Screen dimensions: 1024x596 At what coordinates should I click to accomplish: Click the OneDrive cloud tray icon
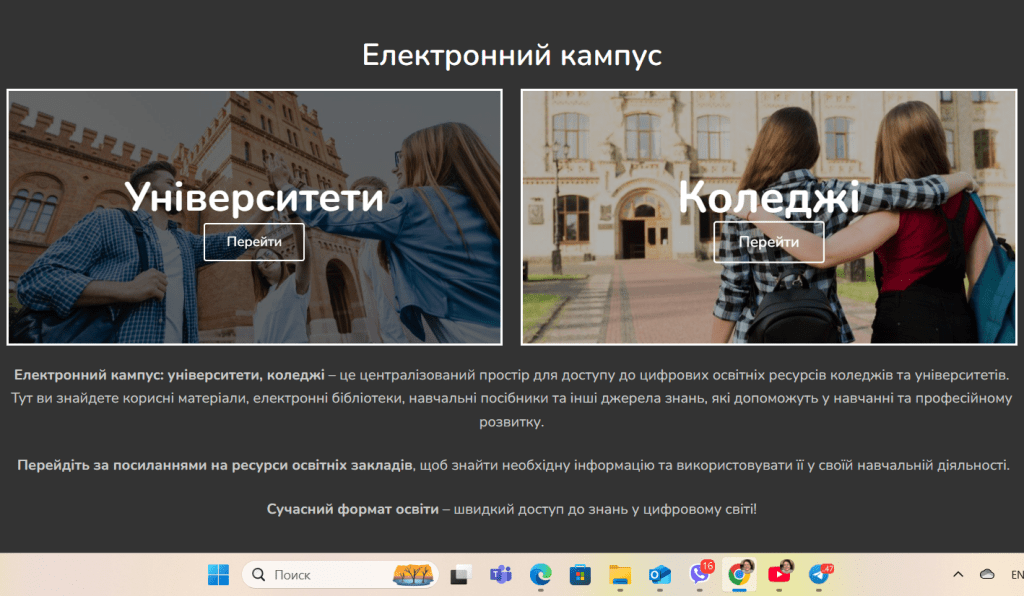tap(987, 575)
